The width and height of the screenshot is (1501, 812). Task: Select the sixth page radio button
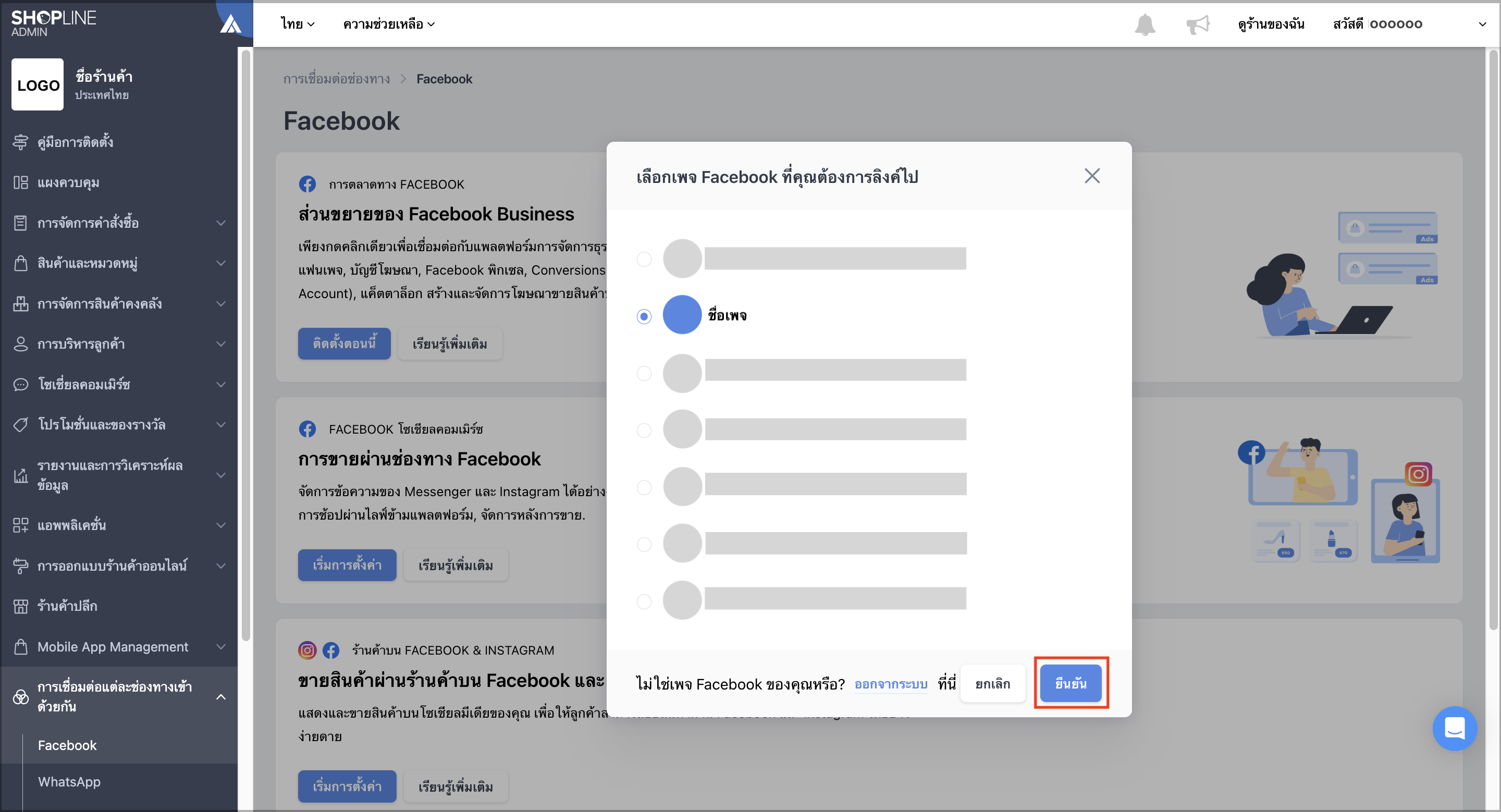[x=644, y=544]
